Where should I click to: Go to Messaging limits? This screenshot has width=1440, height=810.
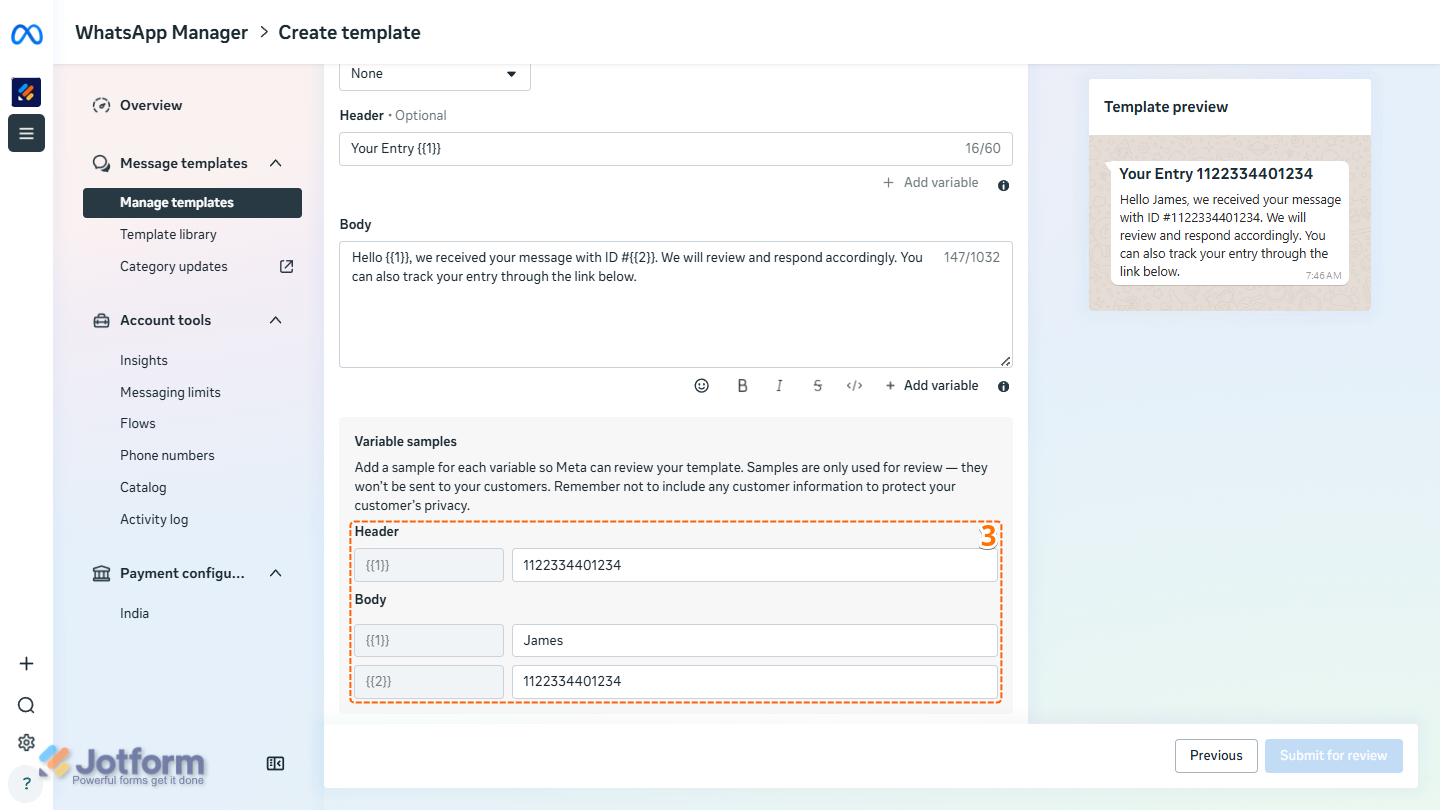click(x=170, y=392)
